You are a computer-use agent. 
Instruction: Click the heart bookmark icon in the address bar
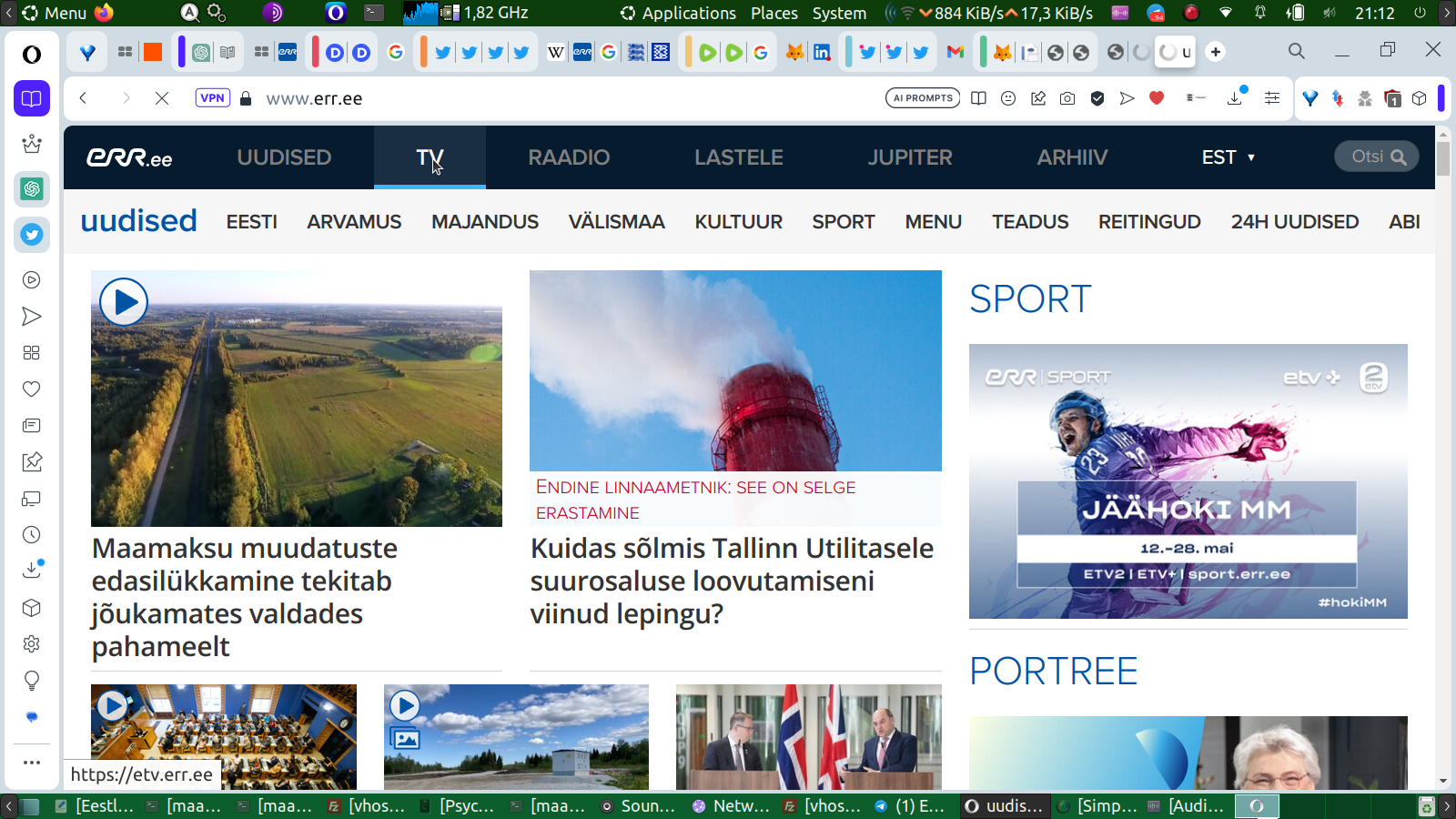click(x=1157, y=98)
